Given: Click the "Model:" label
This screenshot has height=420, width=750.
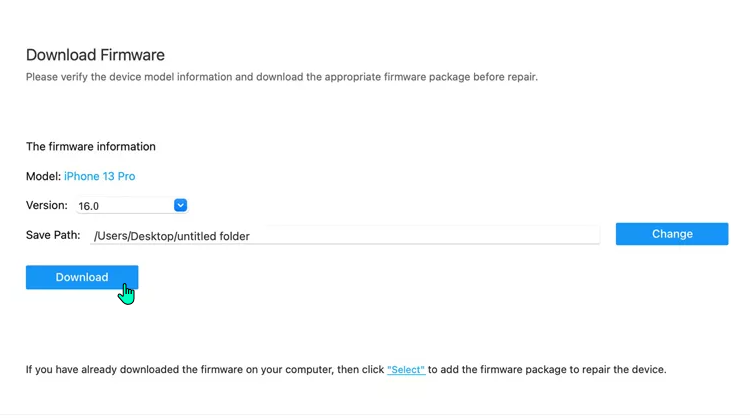Looking at the screenshot, I should (x=44, y=176).
